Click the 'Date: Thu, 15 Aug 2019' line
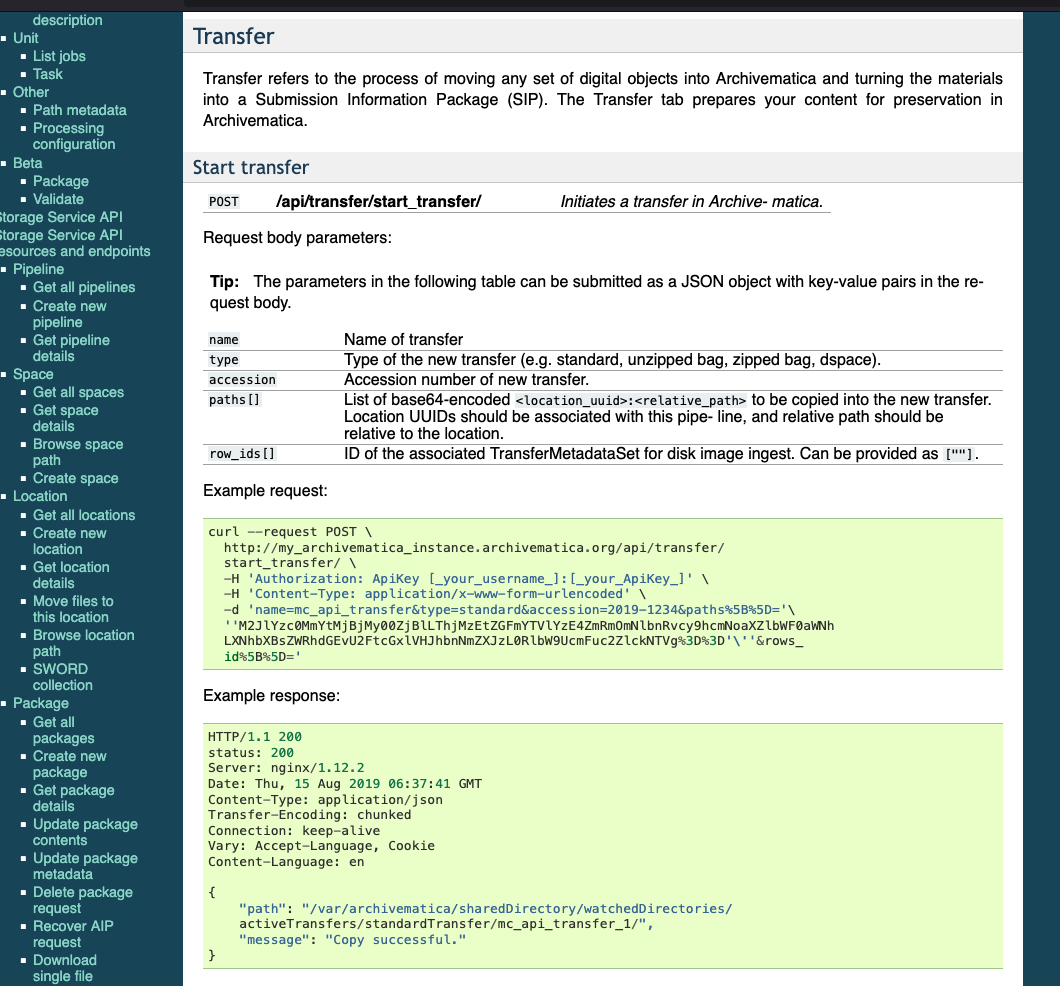The image size is (1060, 986). point(345,784)
